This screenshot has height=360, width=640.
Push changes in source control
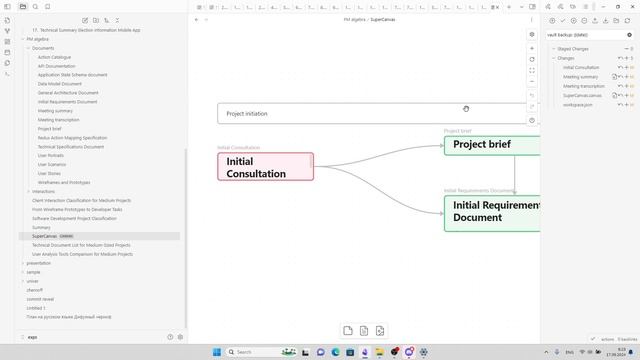(595, 20)
